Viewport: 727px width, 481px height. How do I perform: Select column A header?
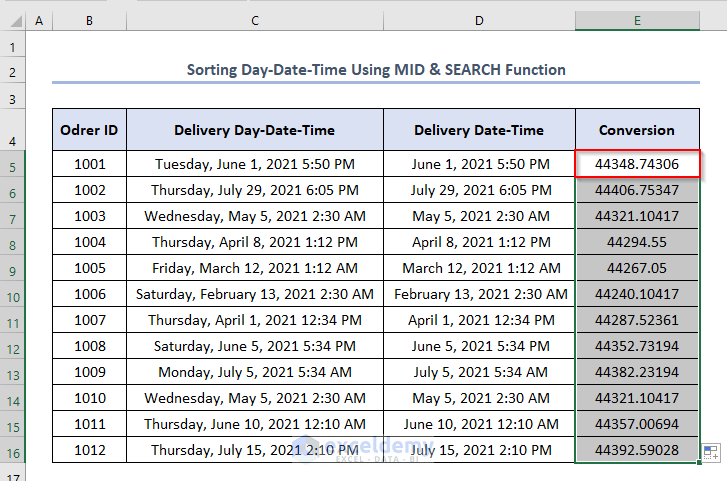point(39,21)
